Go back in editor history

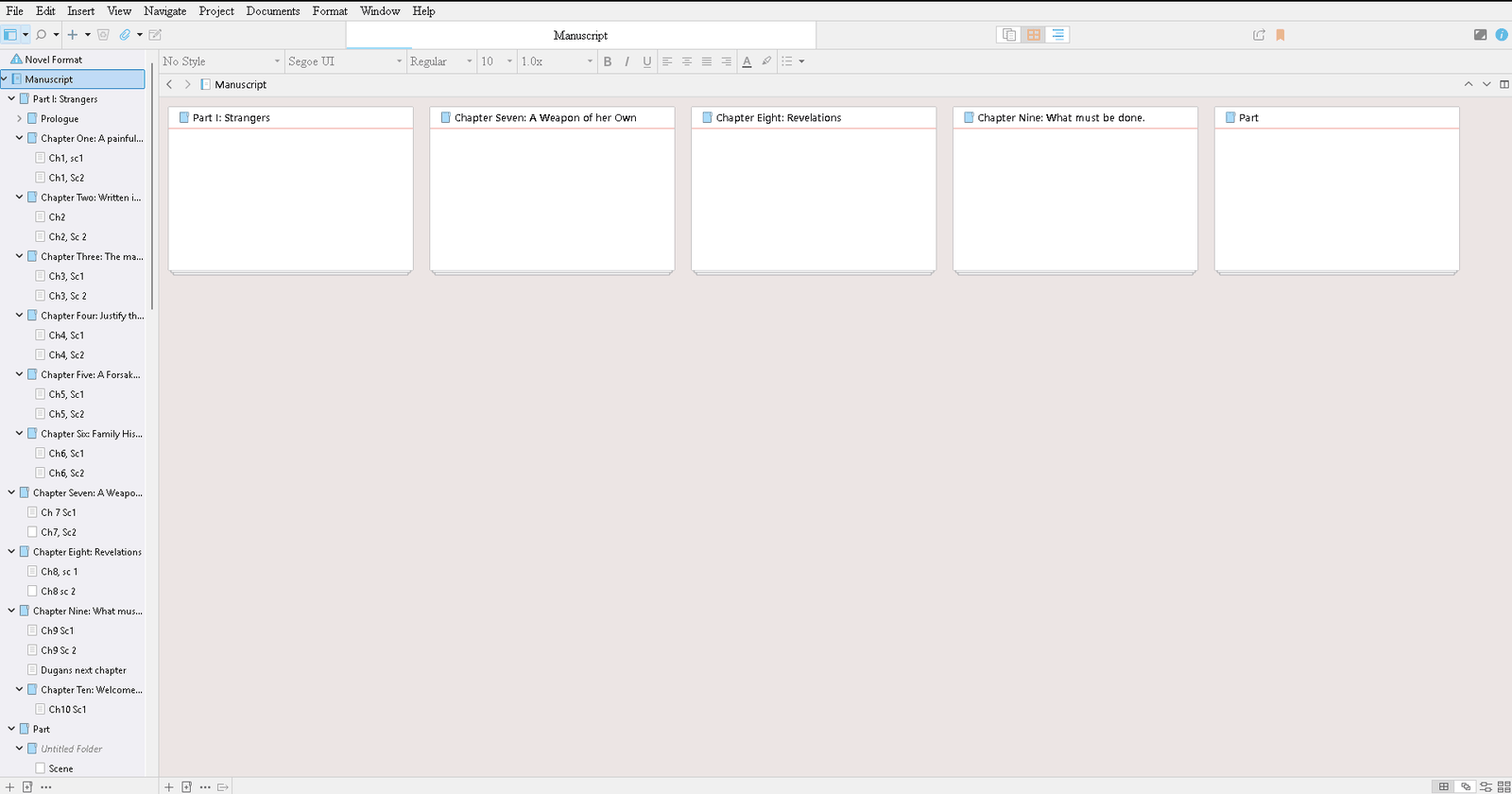point(170,84)
